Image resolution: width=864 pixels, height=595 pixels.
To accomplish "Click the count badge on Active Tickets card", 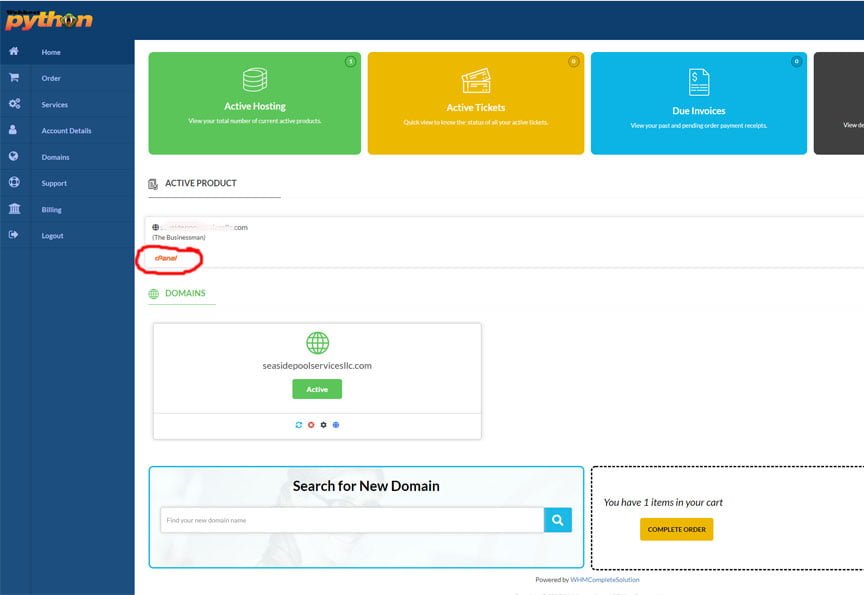I will (573, 61).
